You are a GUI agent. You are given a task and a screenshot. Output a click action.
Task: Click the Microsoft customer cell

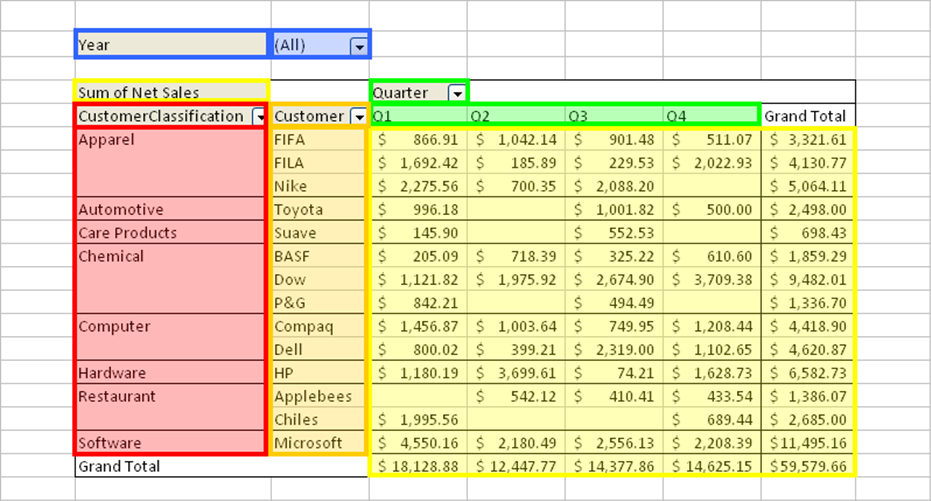click(318, 443)
